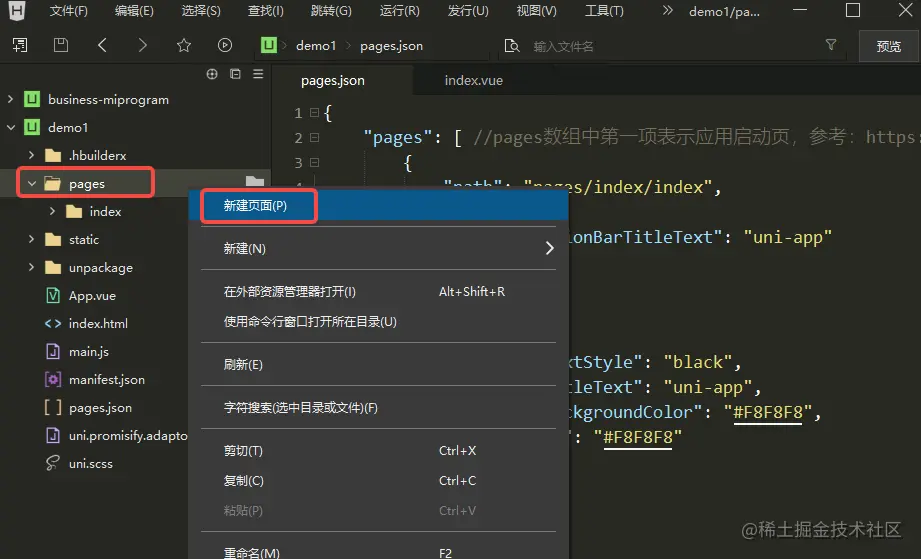Open the 工具(T) menu

coord(604,11)
